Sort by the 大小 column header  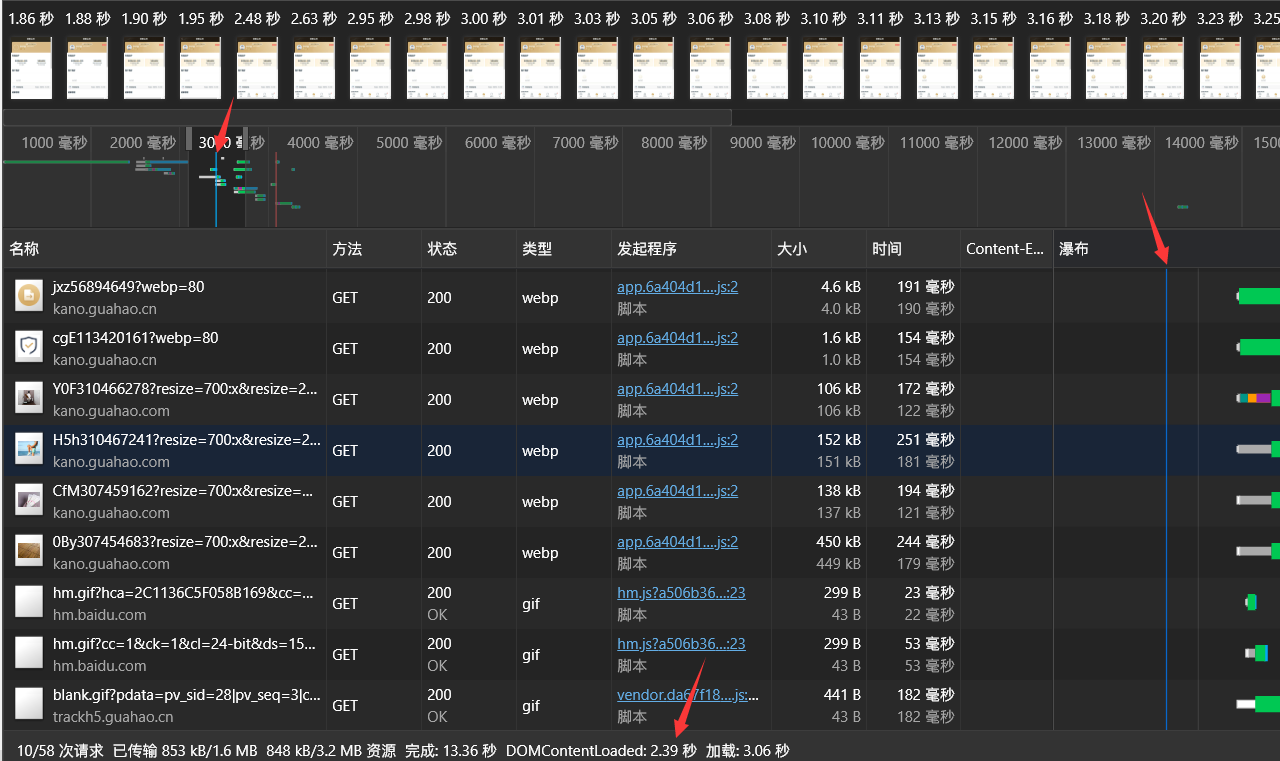[791, 249]
